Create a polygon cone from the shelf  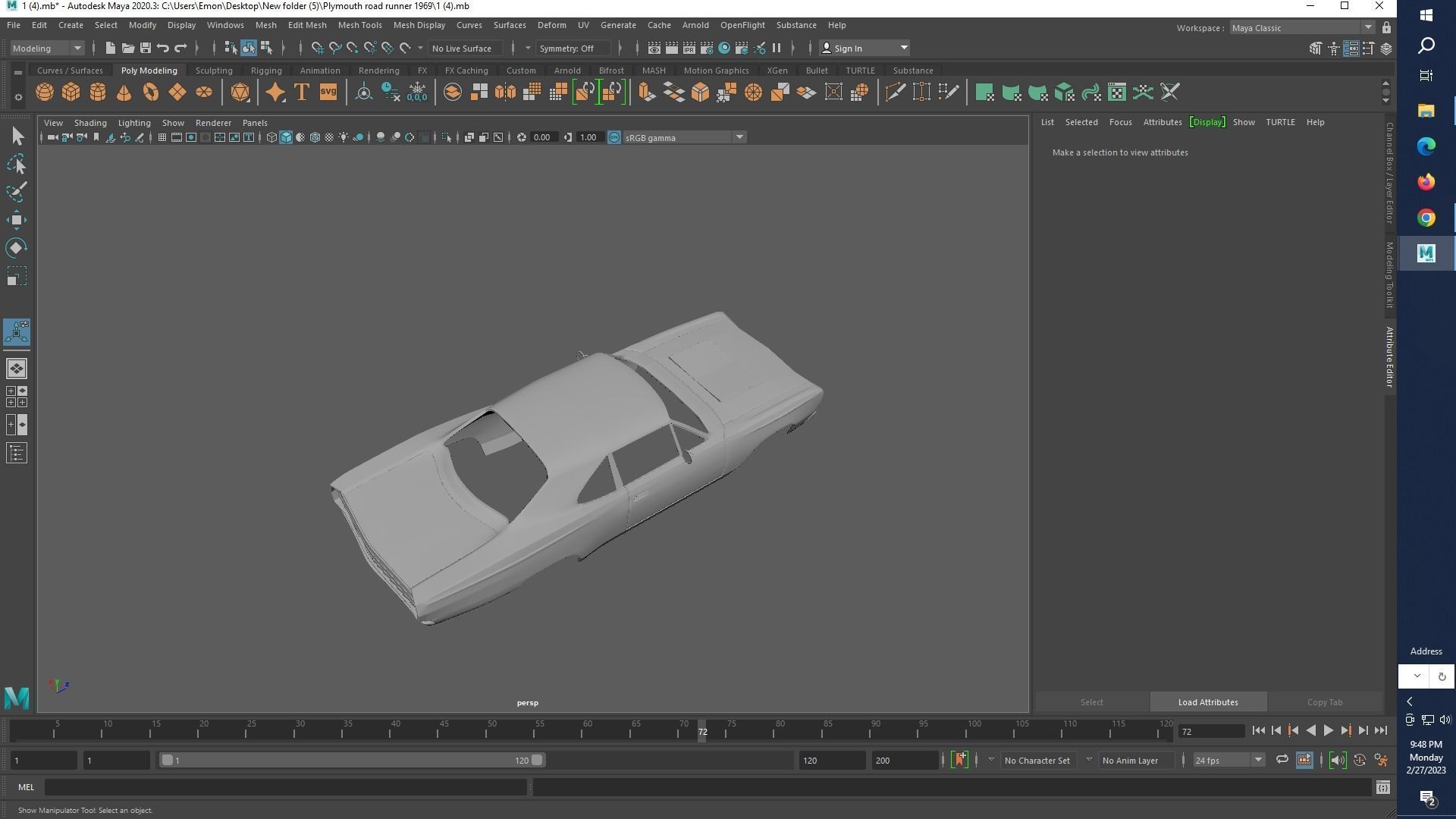click(x=124, y=93)
